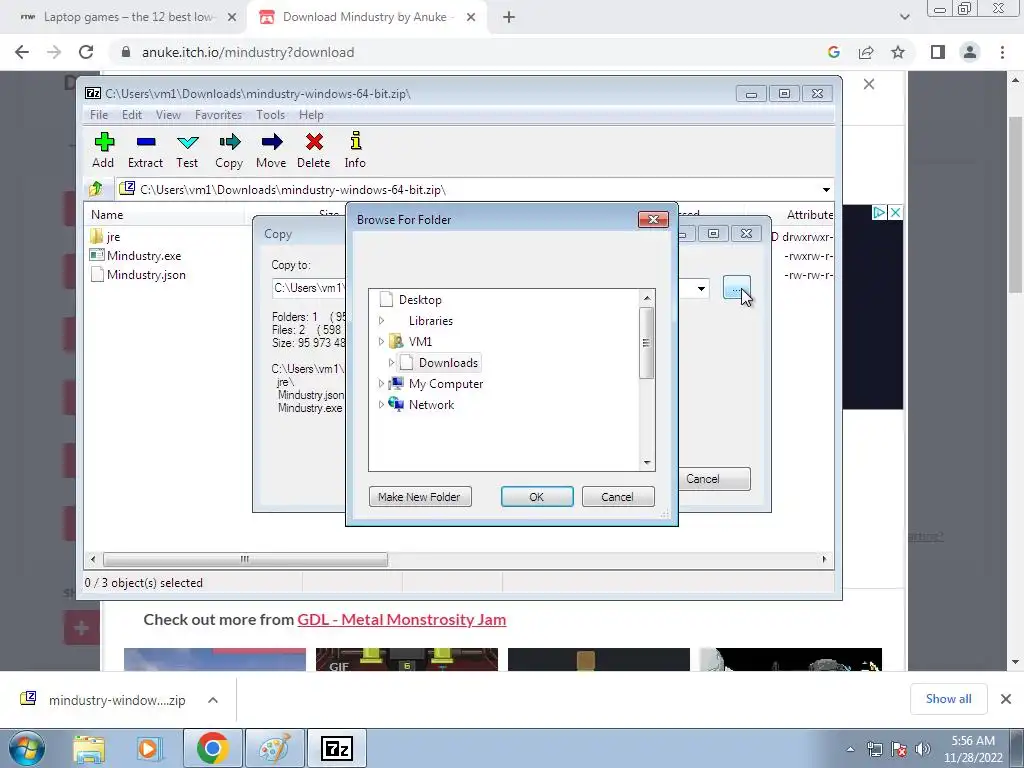Bookmark this page with the star icon
The image size is (1024, 768).
(898, 52)
